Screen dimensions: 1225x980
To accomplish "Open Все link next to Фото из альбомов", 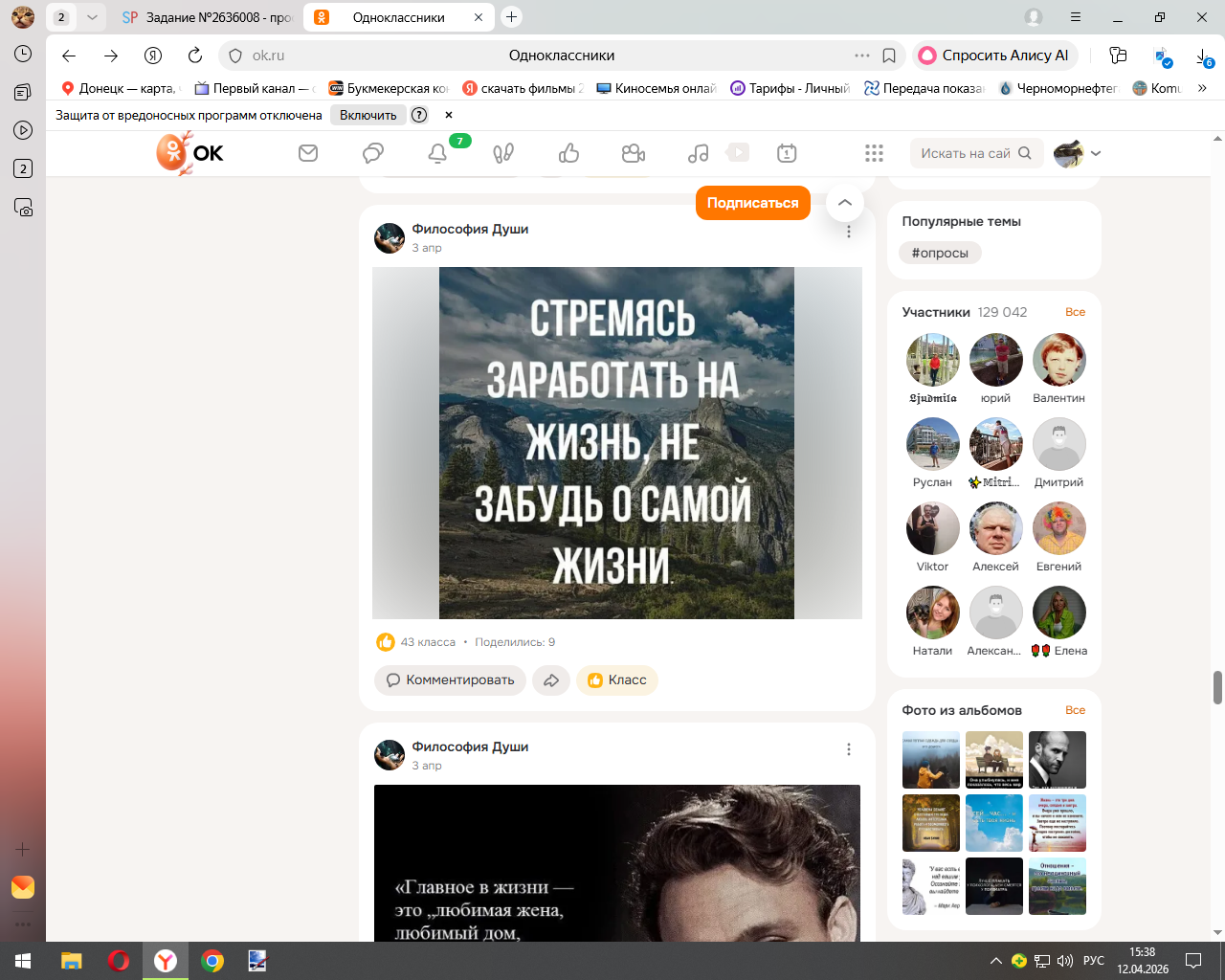I will tap(1075, 710).
